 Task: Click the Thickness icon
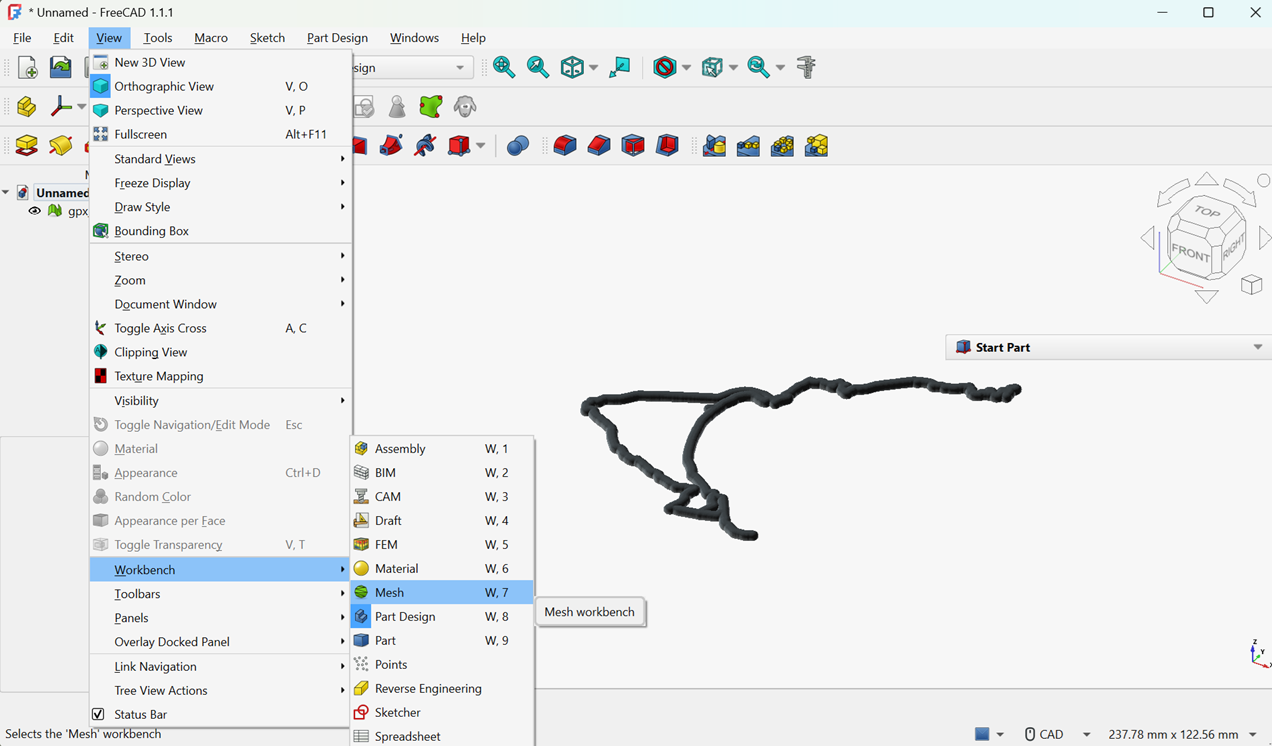[x=667, y=146]
